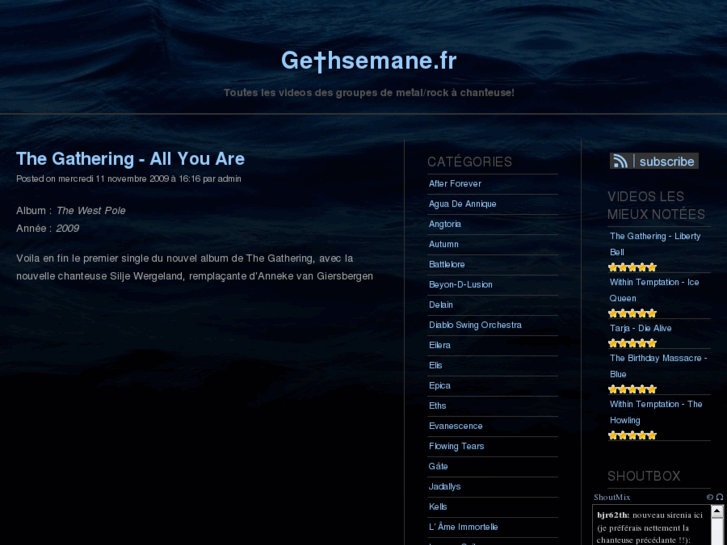The width and height of the screenshot is (727, 545).
Task: Click the ShoutMix link in shoutbox
Action: (612, 497)
